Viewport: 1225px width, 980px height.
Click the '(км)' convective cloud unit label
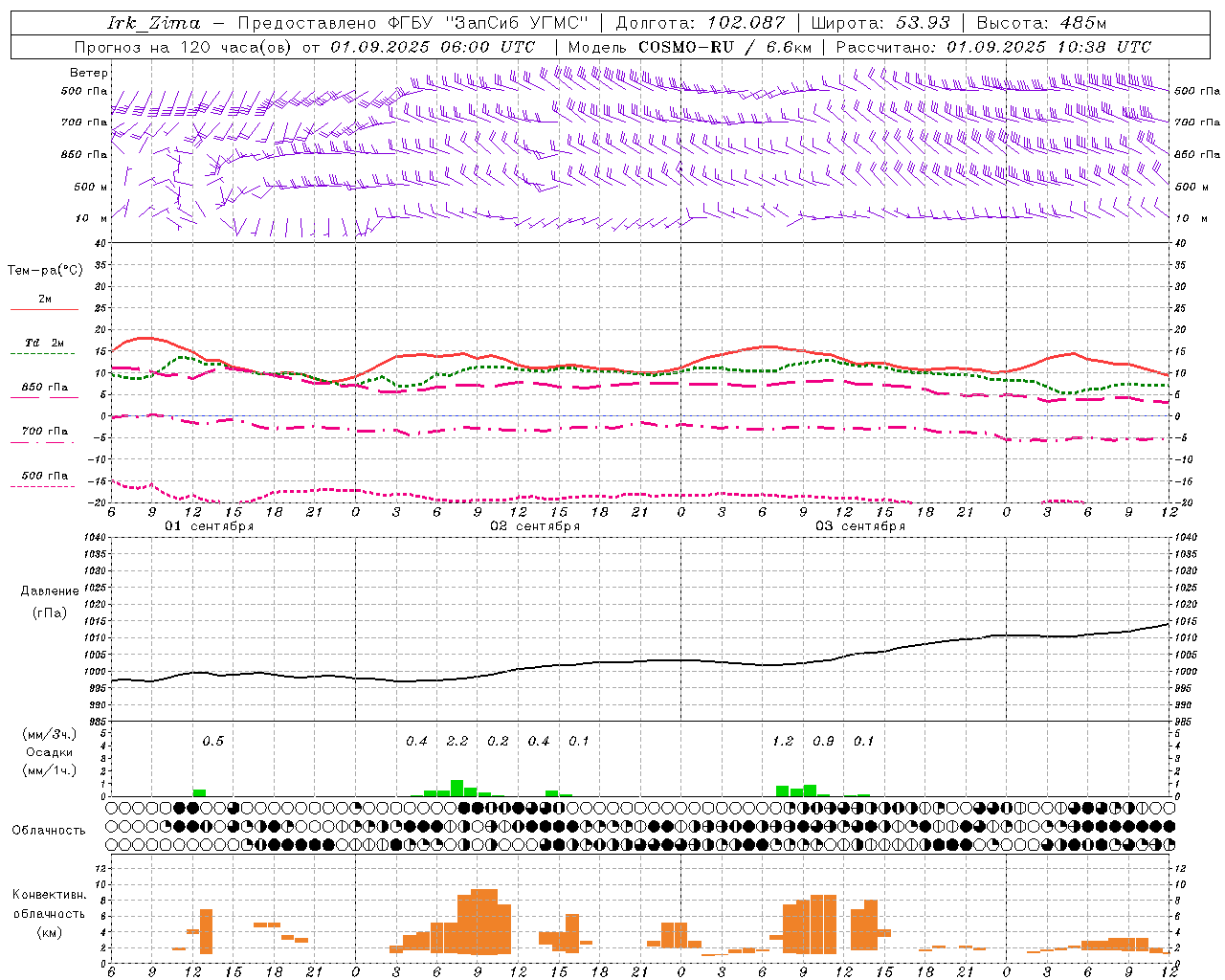(x=50, y=932)
